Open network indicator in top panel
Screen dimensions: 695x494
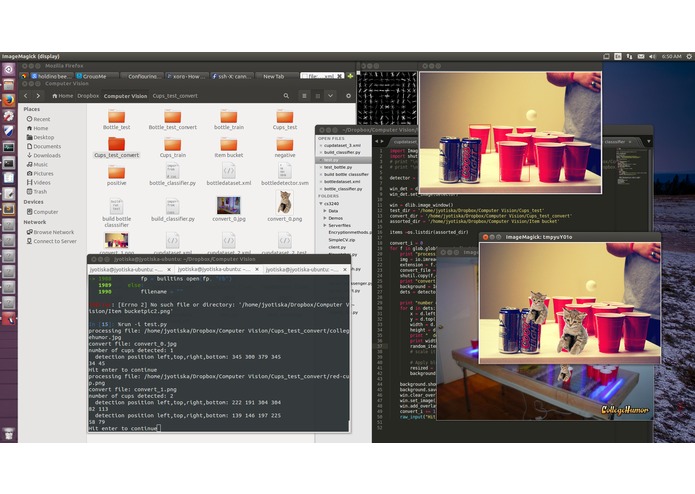[x=629, y=56]
